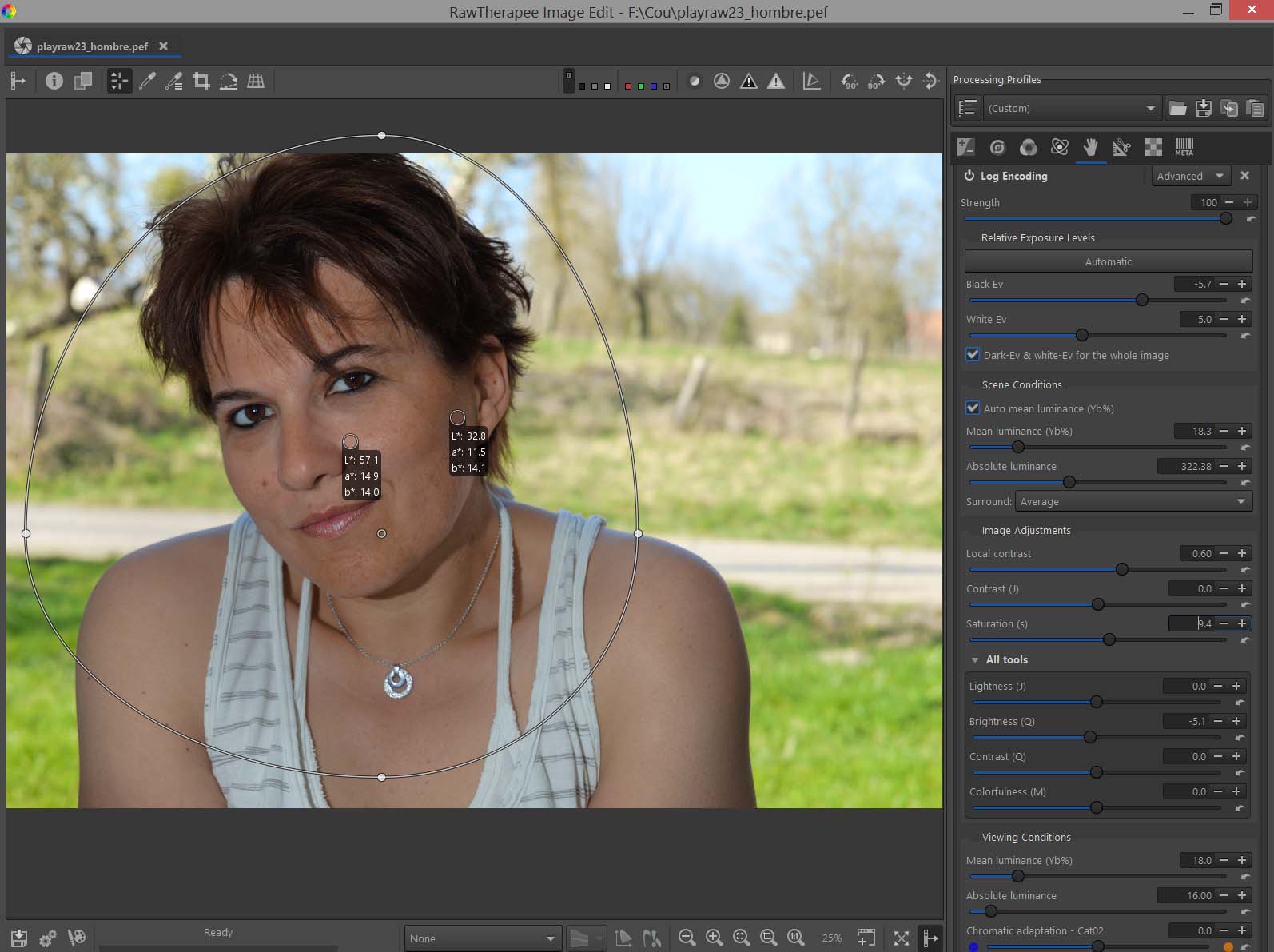1274x952 pixels.
Task: Show image info overlay
Action: [x=54, y=81]
